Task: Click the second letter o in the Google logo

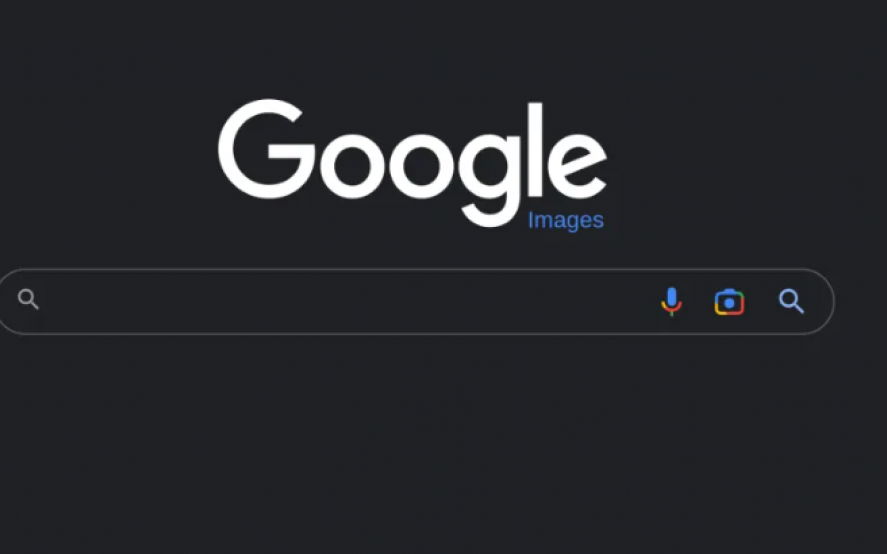Action: [x=421, y=165]
